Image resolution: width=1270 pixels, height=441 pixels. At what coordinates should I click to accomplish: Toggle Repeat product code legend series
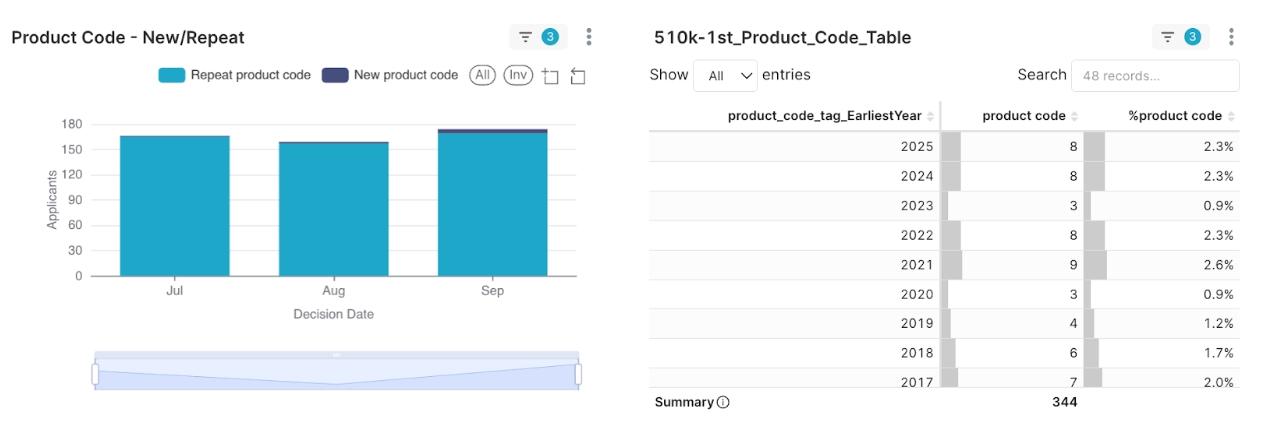(235, 75)
